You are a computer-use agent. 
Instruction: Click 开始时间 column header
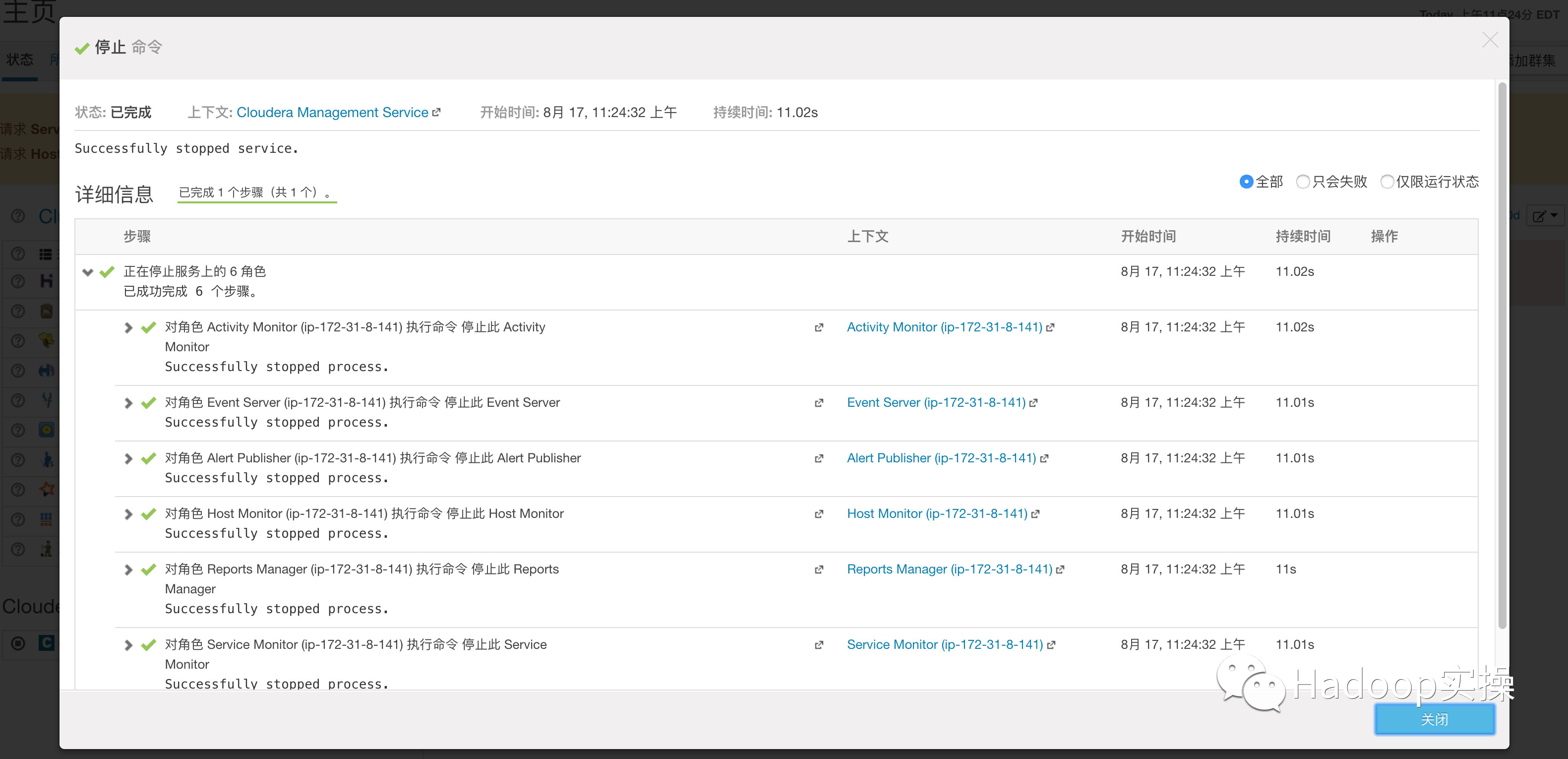(x=1148, y=236)
